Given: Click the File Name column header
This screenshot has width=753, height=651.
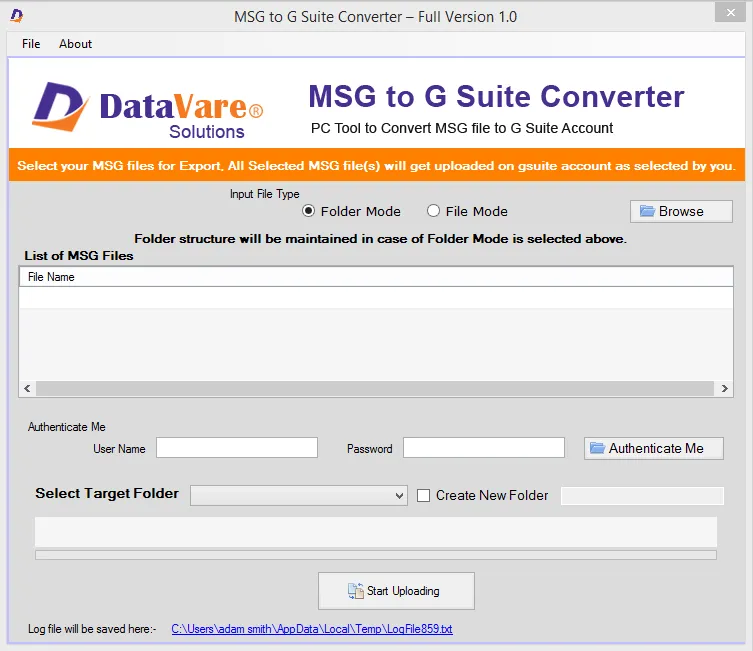Looking at the screenshot, I should click(x=376, y=277).
